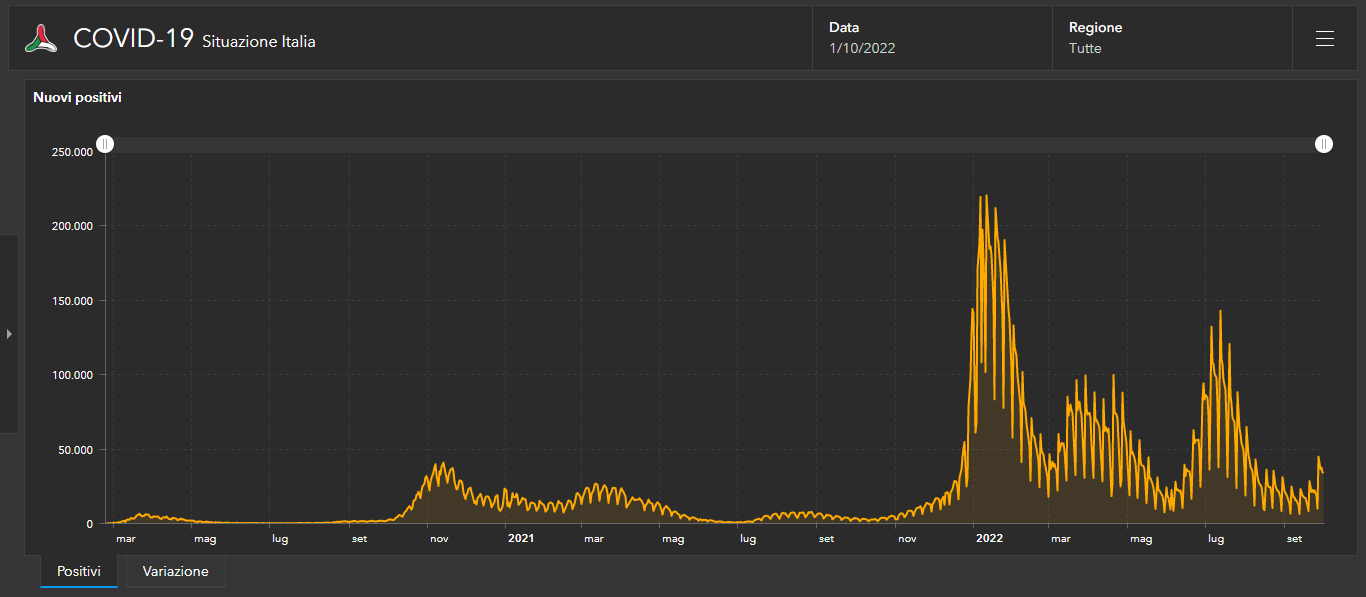Click the 2021 label on the time axis
This screenshot has height=597, width=1366.
point(520,539)
